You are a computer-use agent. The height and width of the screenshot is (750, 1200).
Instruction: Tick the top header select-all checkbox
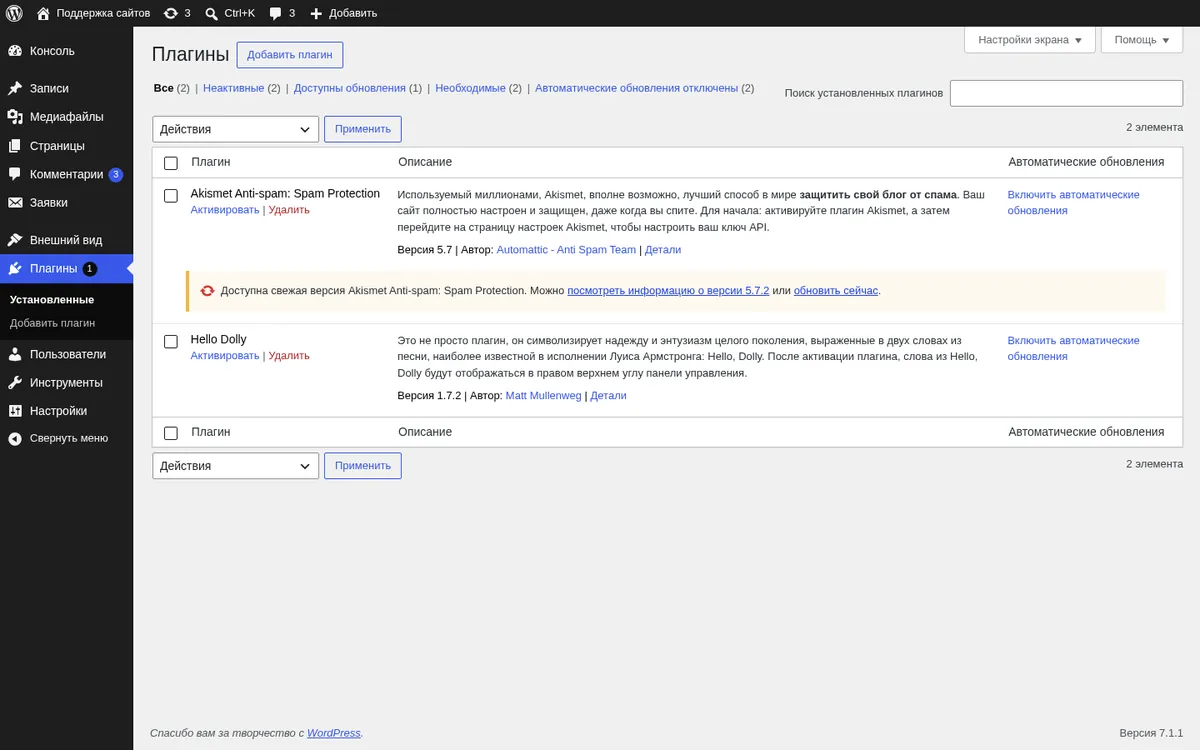tap(171, 163)
